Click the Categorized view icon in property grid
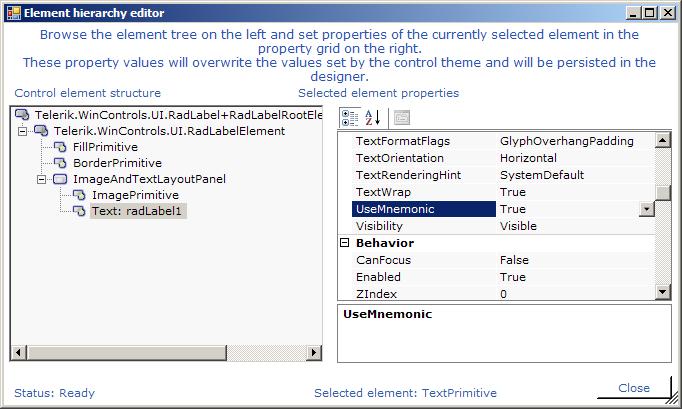 click(350, 117)
